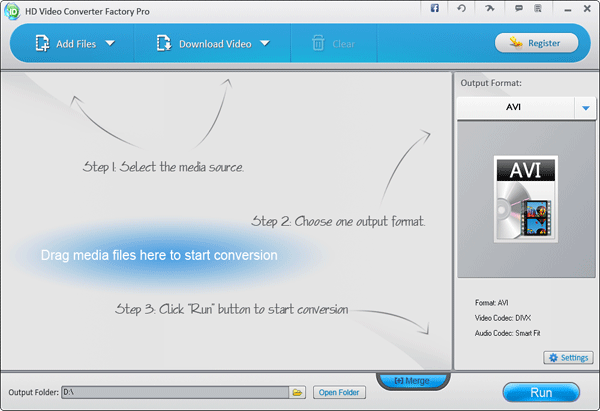Image resolution: width=600 pixels, height=411 pixels.
Task: Click the Open Folder button
Action: 338,392
